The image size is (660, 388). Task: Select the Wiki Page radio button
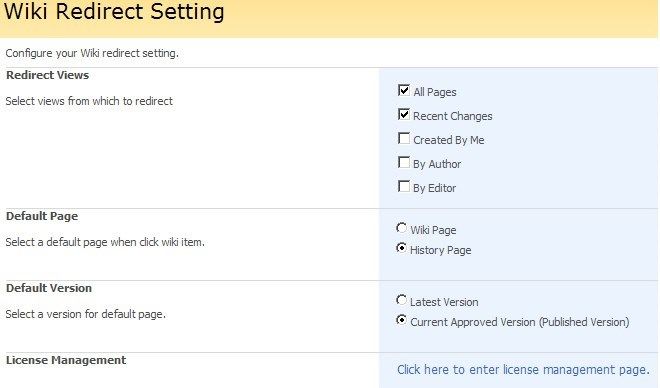(402, 228)
